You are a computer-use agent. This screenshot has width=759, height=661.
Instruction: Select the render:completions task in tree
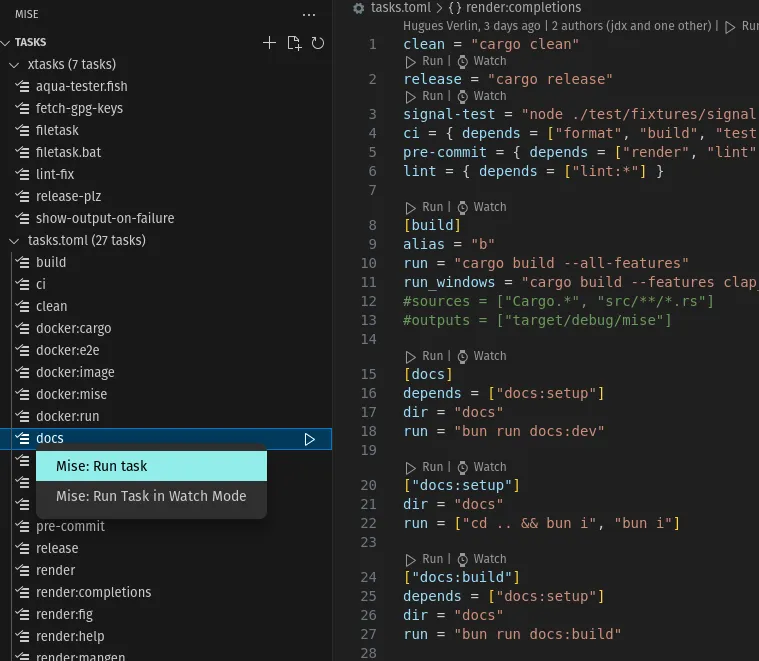93,592
